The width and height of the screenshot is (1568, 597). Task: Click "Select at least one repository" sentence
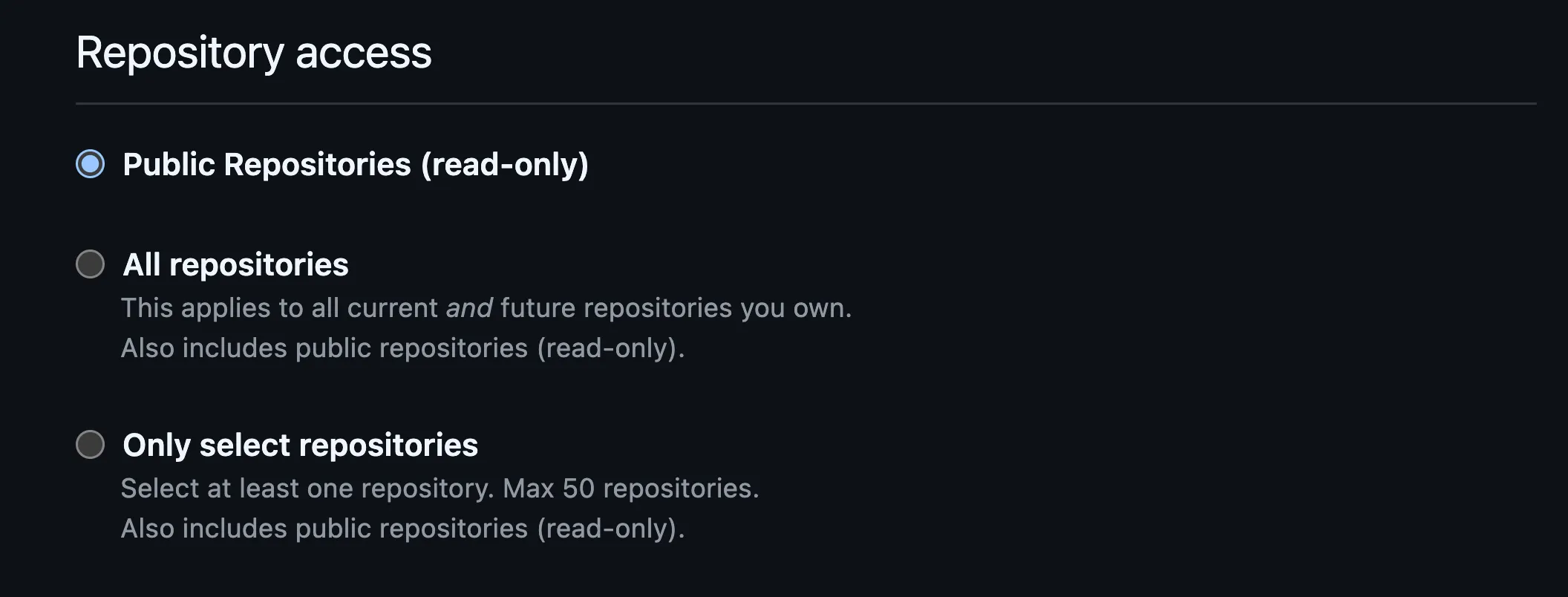pos(307,489)
